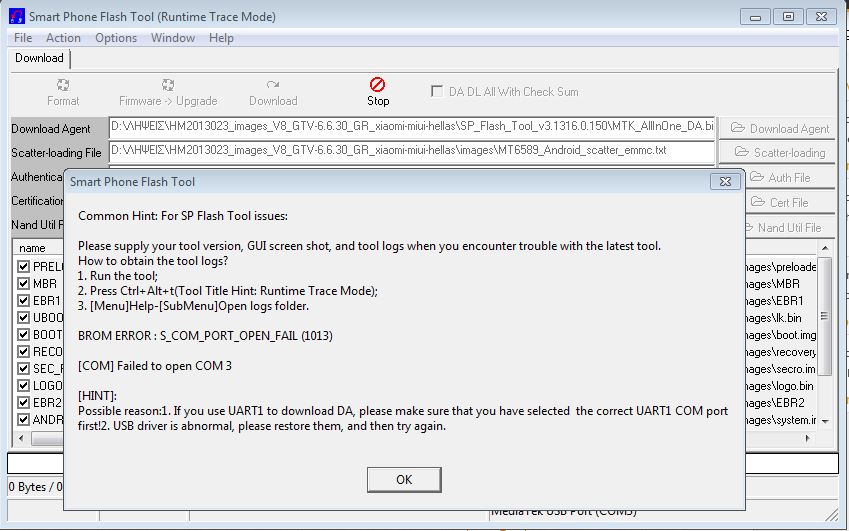Click the partition list down scroll arrow
The image size is (849, 531).
click(x=825, y=421)
